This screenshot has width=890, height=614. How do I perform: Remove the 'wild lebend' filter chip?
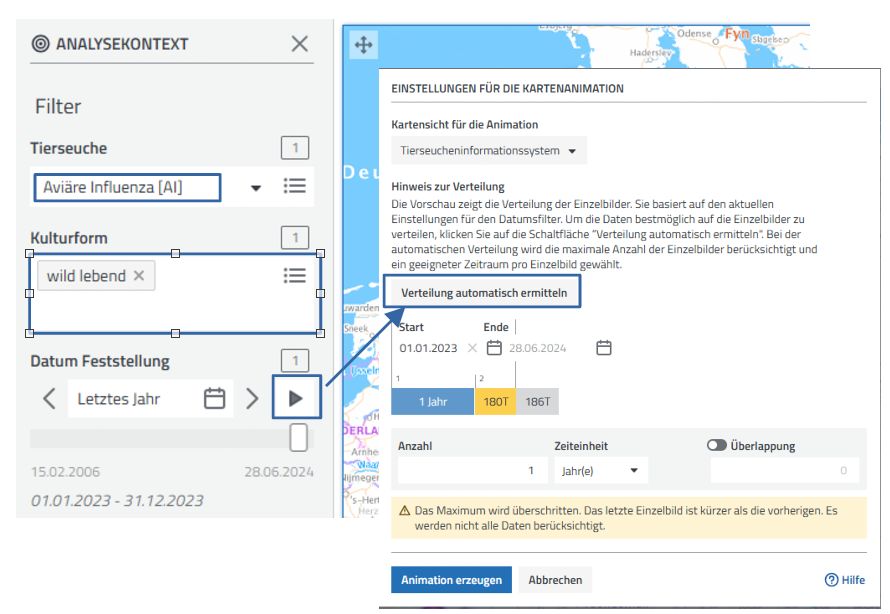(x=139, y=276)
